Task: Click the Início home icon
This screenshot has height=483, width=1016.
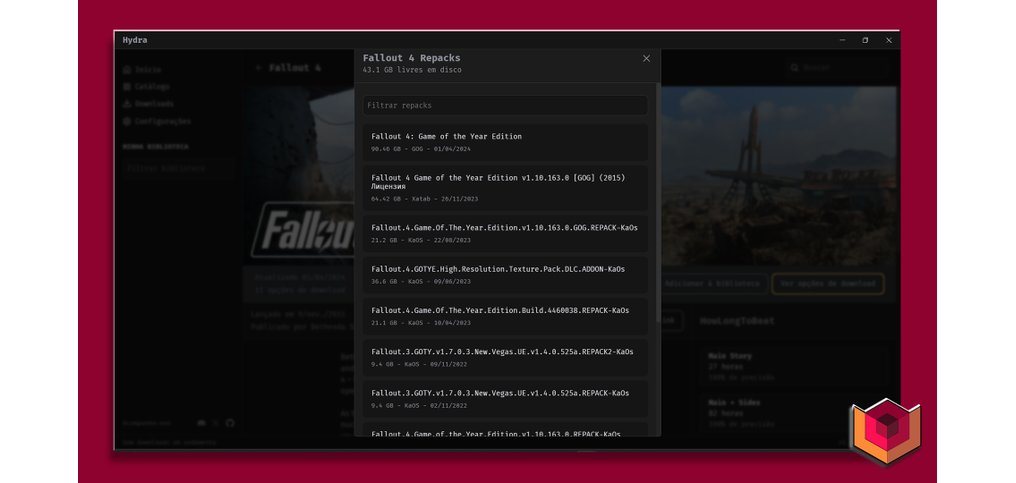Action: tap(127, 69)
